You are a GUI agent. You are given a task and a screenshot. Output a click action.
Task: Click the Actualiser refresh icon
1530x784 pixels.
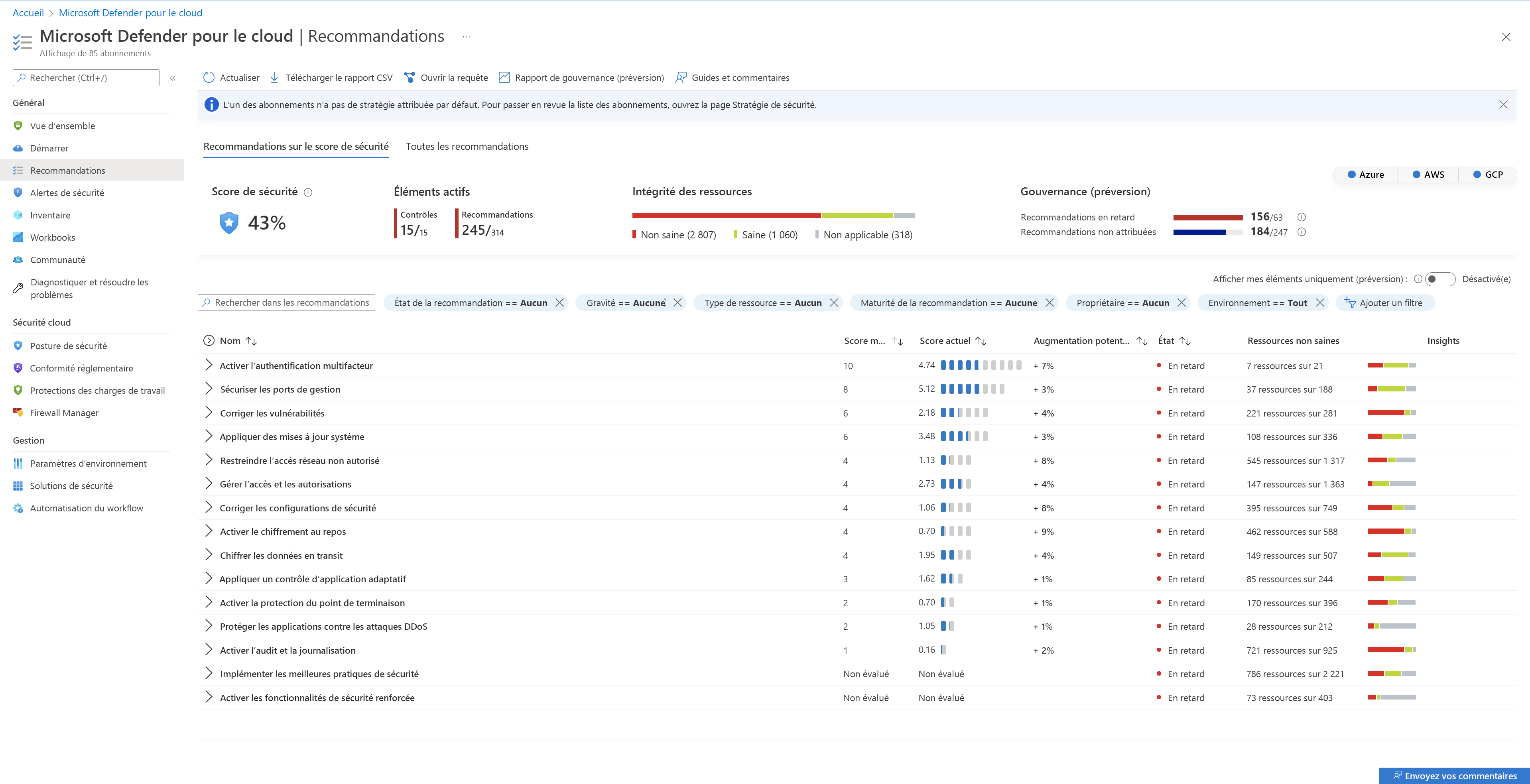[209, 78]
